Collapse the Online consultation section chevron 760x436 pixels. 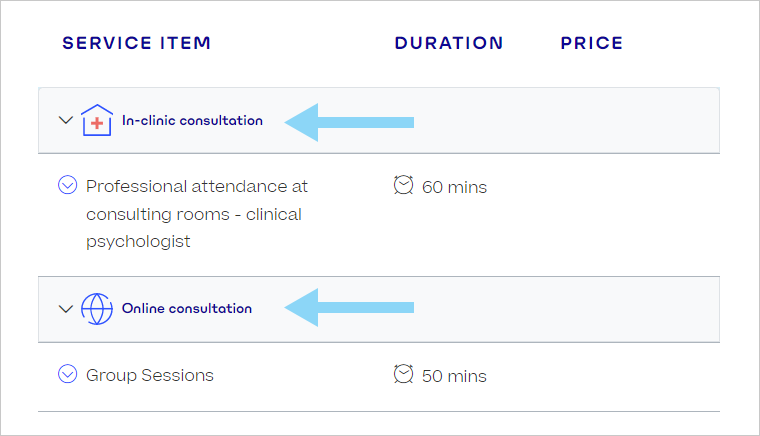pos(65,309)
